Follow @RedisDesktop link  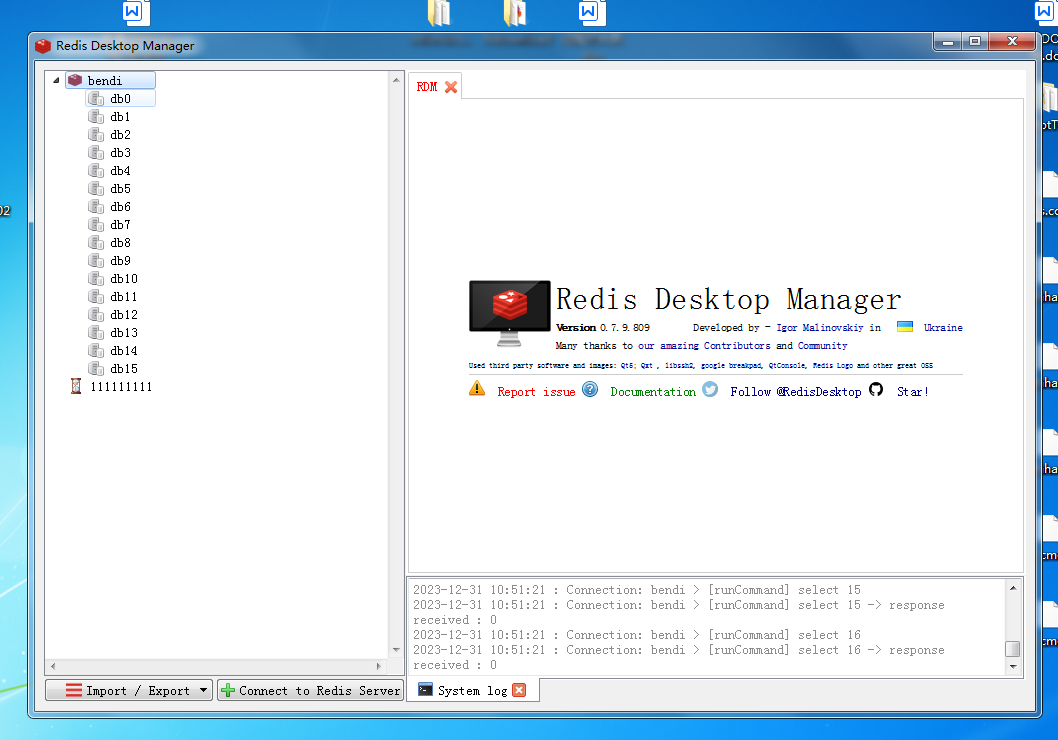(796, 392)
